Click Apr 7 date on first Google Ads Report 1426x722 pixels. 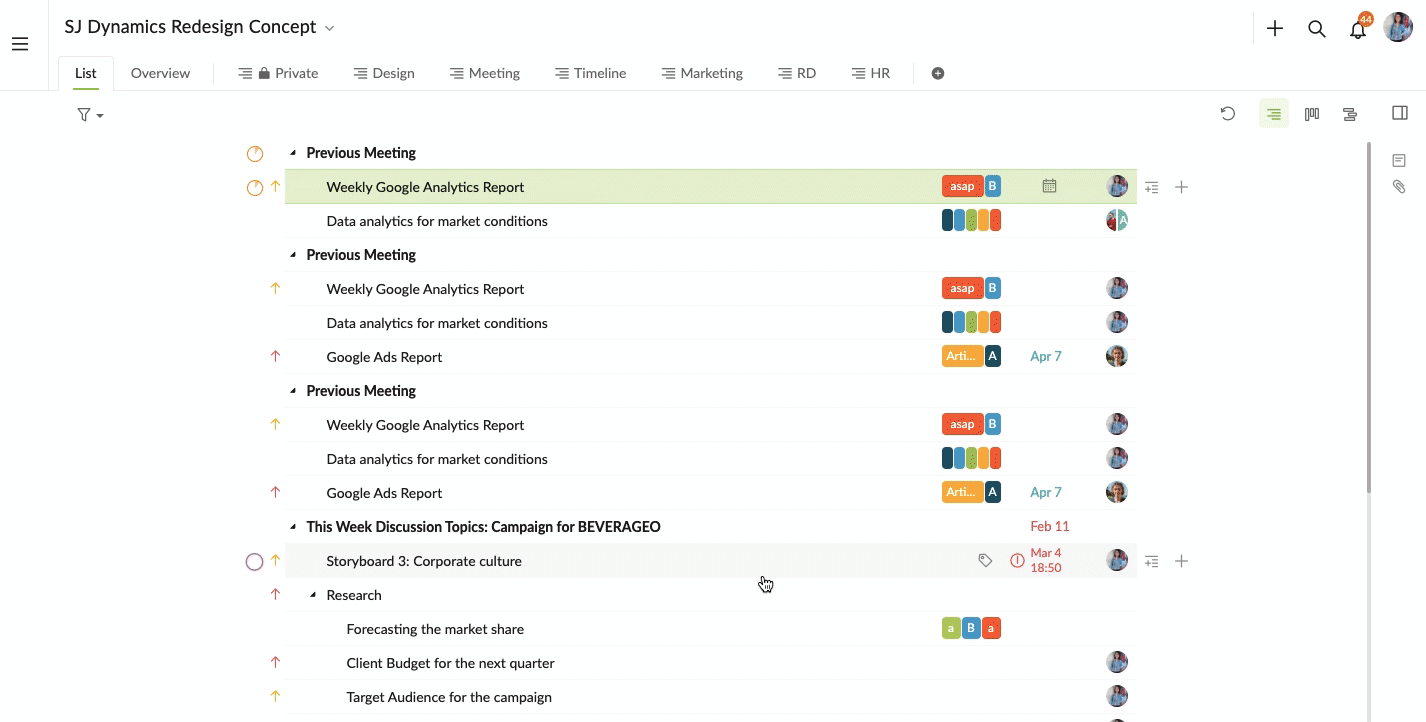1046,357
